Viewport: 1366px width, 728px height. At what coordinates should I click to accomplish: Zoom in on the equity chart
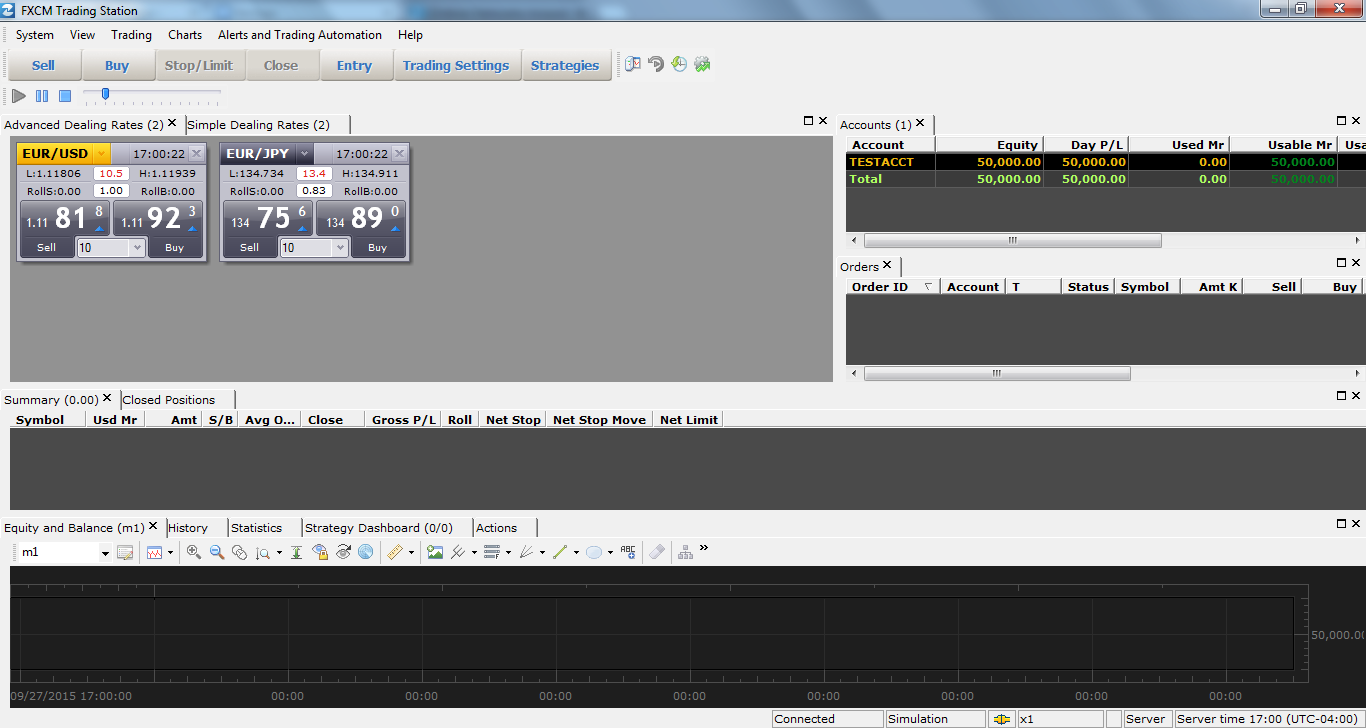coord(194,552)
